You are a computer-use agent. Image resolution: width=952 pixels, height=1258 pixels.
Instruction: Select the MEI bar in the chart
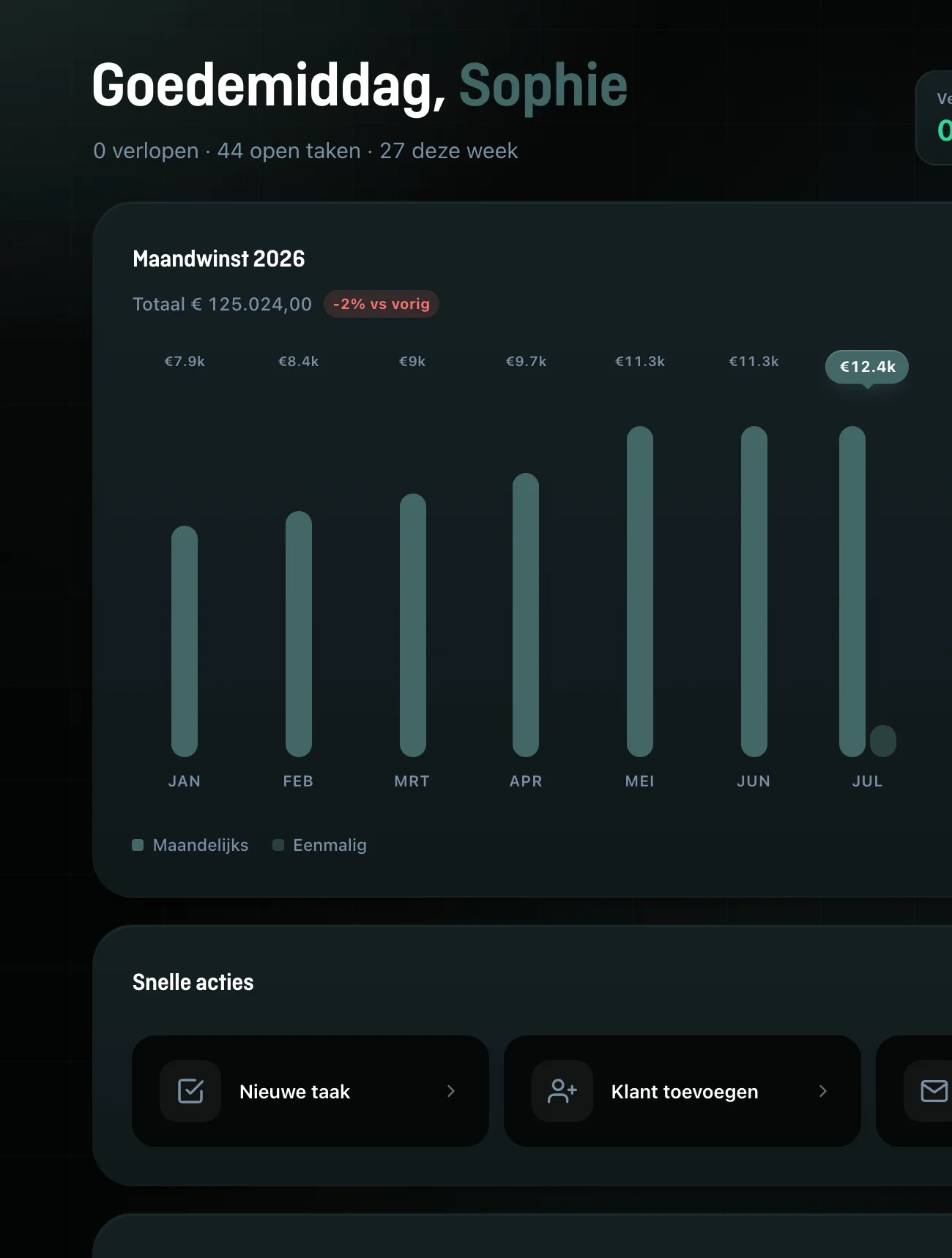tap(640, 592)
